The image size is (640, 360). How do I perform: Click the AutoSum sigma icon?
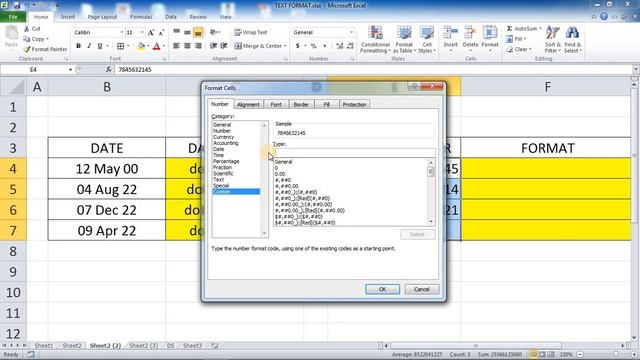(509, 29)
